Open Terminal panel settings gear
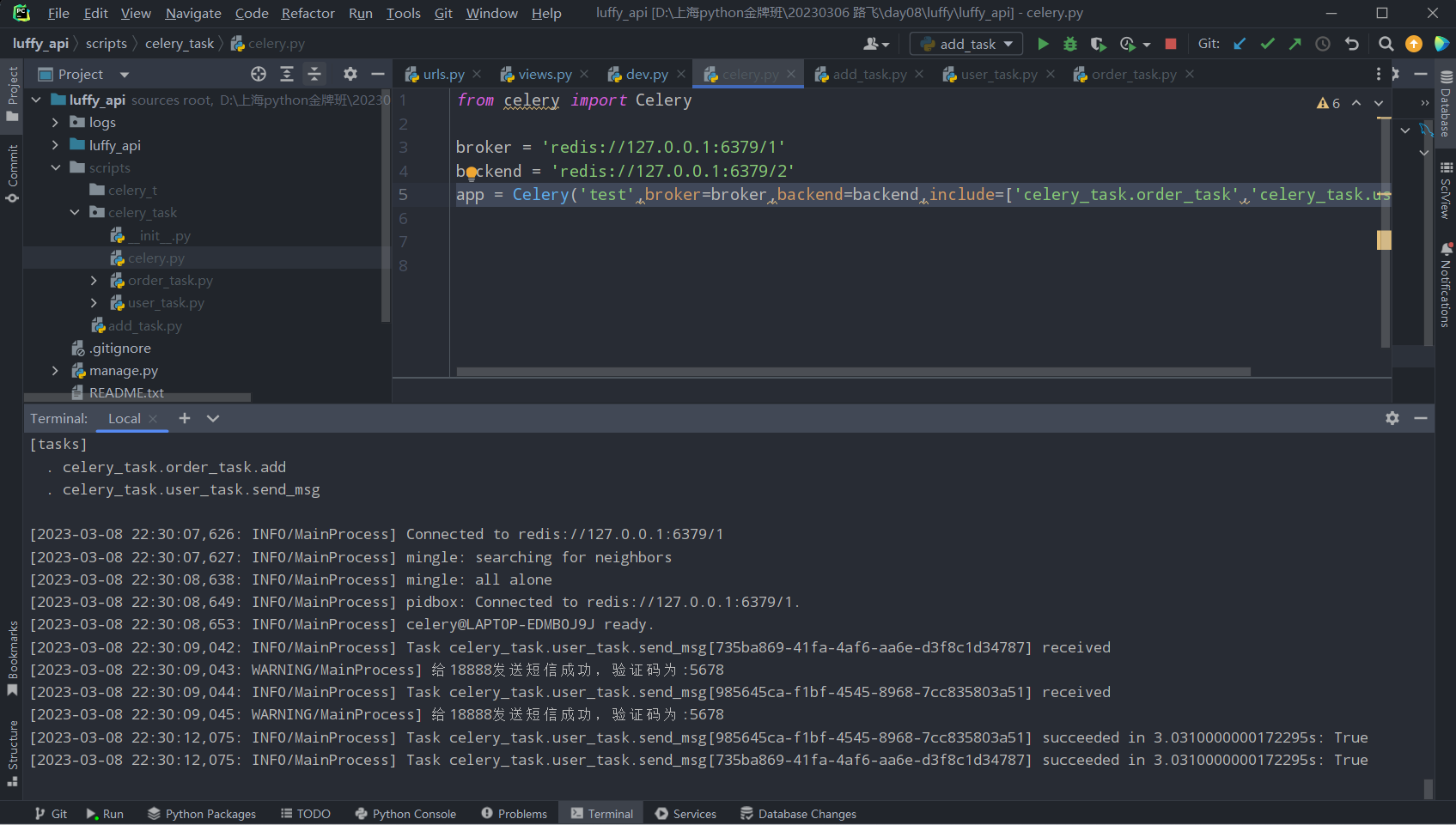 pyautogui.click(x=1392, y=418)
